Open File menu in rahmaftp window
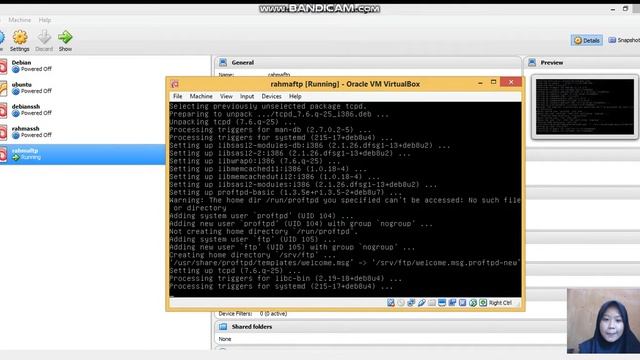The height and width of the screenshot is (360, 640). point(178,96)
